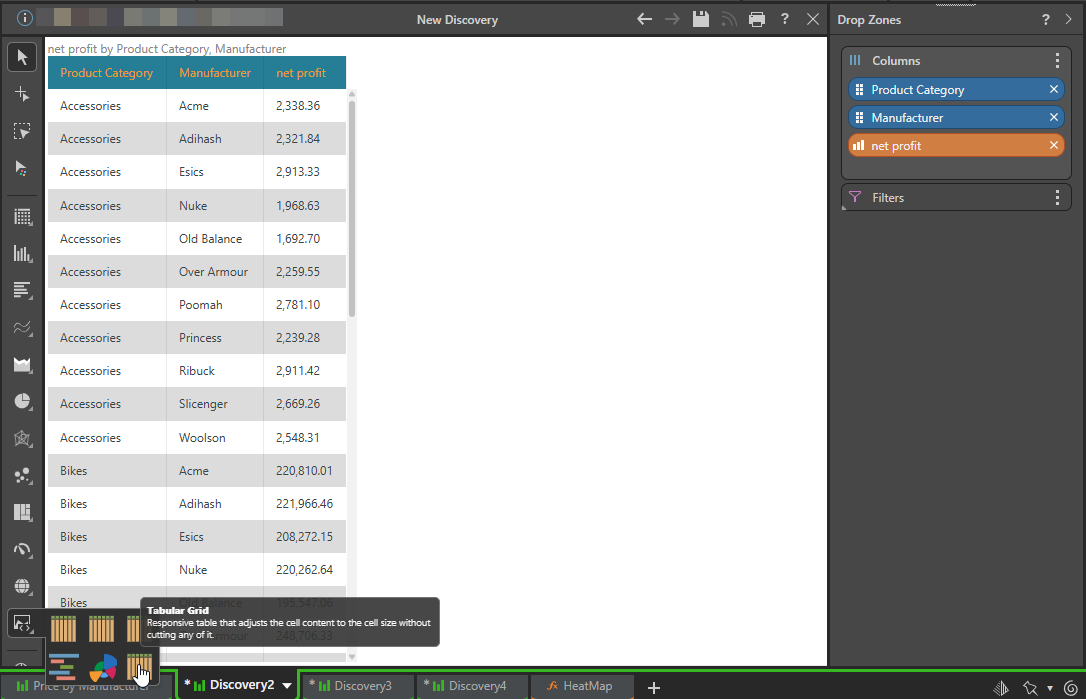Open the area chart visualization type
The width and height of the screenshot is (1086, 699).
(22, 364)
